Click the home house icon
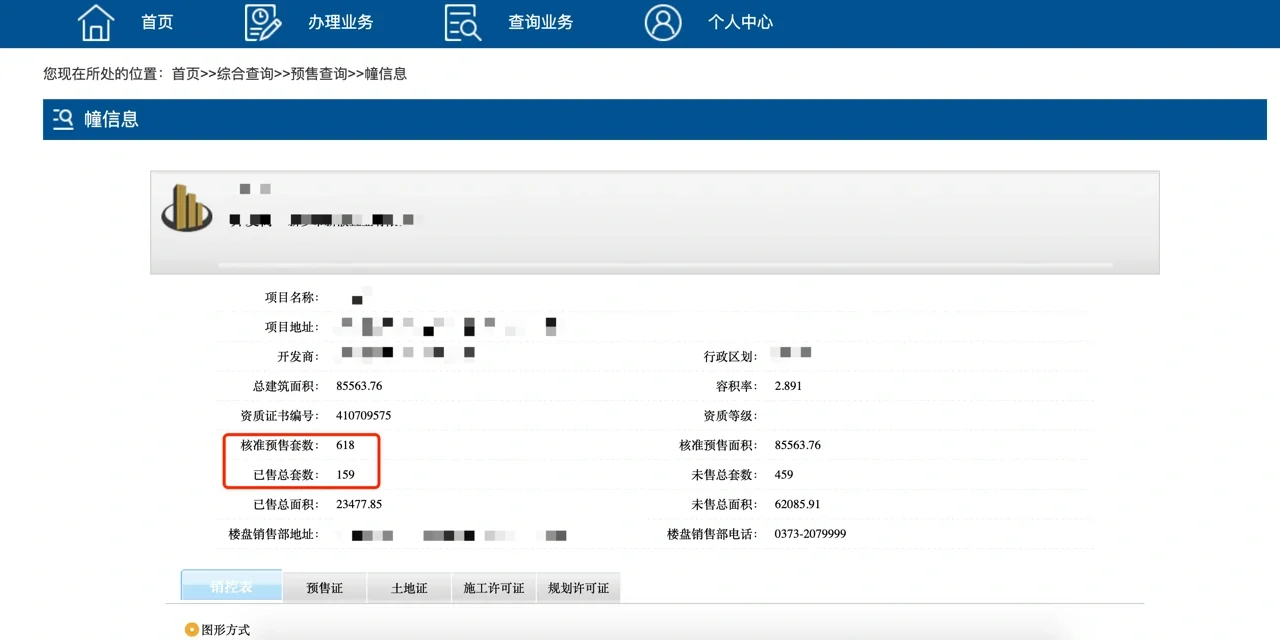This screenshot has height=640, width=1280. point(96,22)
